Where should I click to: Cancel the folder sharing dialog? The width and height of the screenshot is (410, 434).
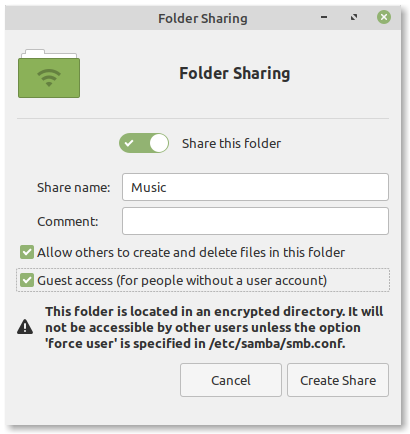(x=231, y=380)
